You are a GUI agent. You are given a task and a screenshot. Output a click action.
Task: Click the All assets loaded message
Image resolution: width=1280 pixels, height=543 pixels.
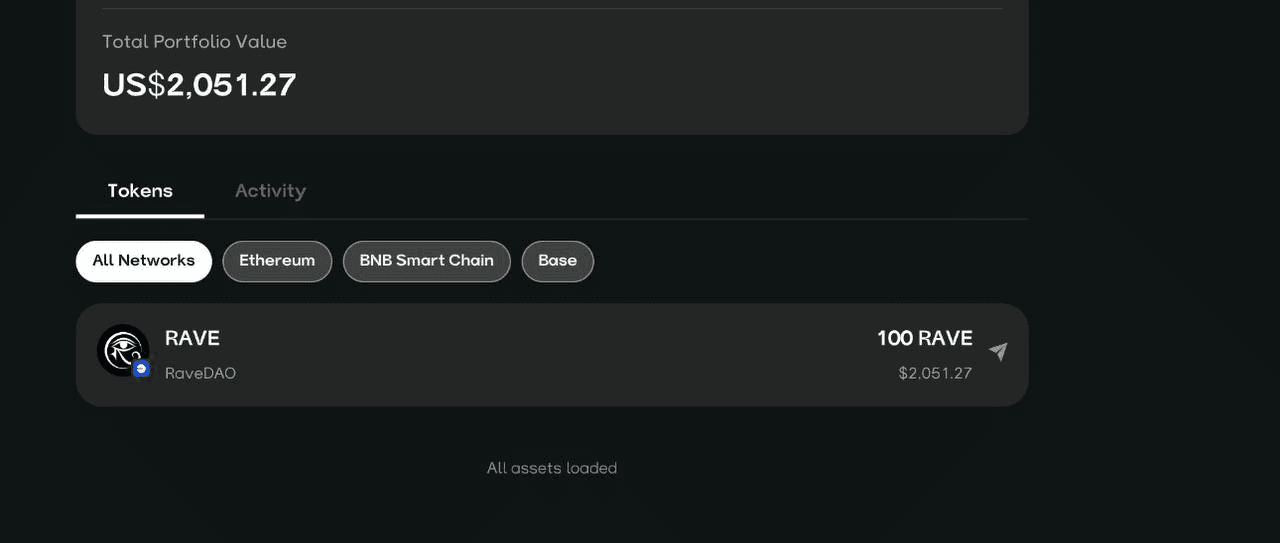click(552, 468)
